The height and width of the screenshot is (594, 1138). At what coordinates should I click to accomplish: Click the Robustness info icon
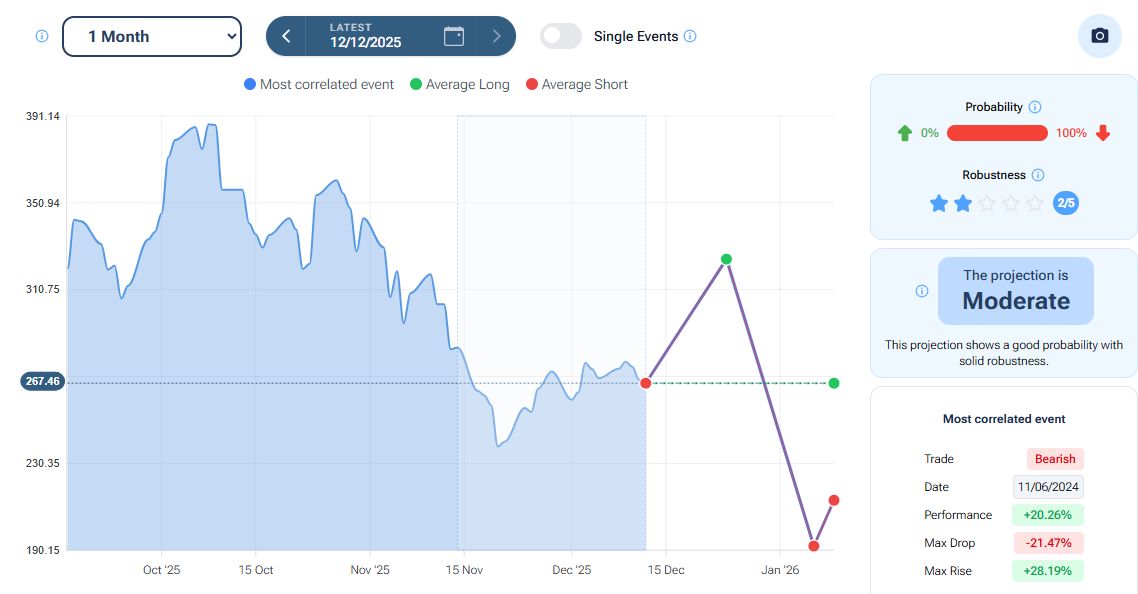point(1038,175)
